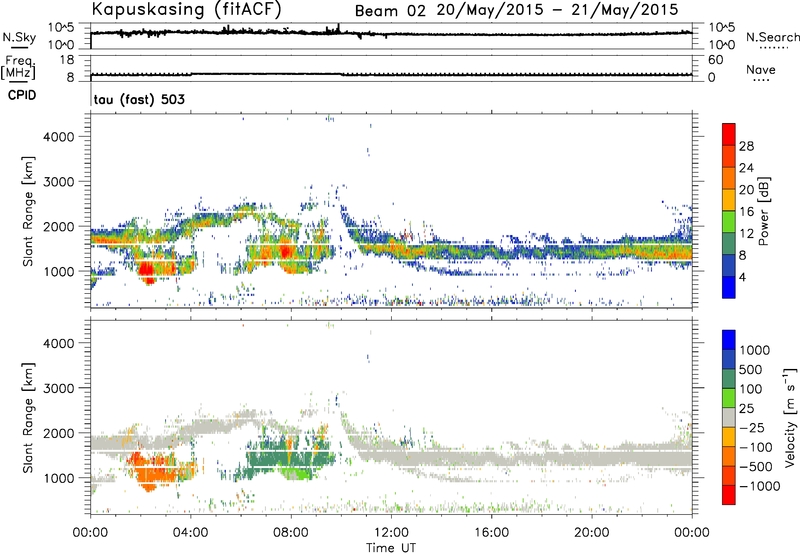Click the '-25' label on Velocity color bar

[x=752, y=428]
